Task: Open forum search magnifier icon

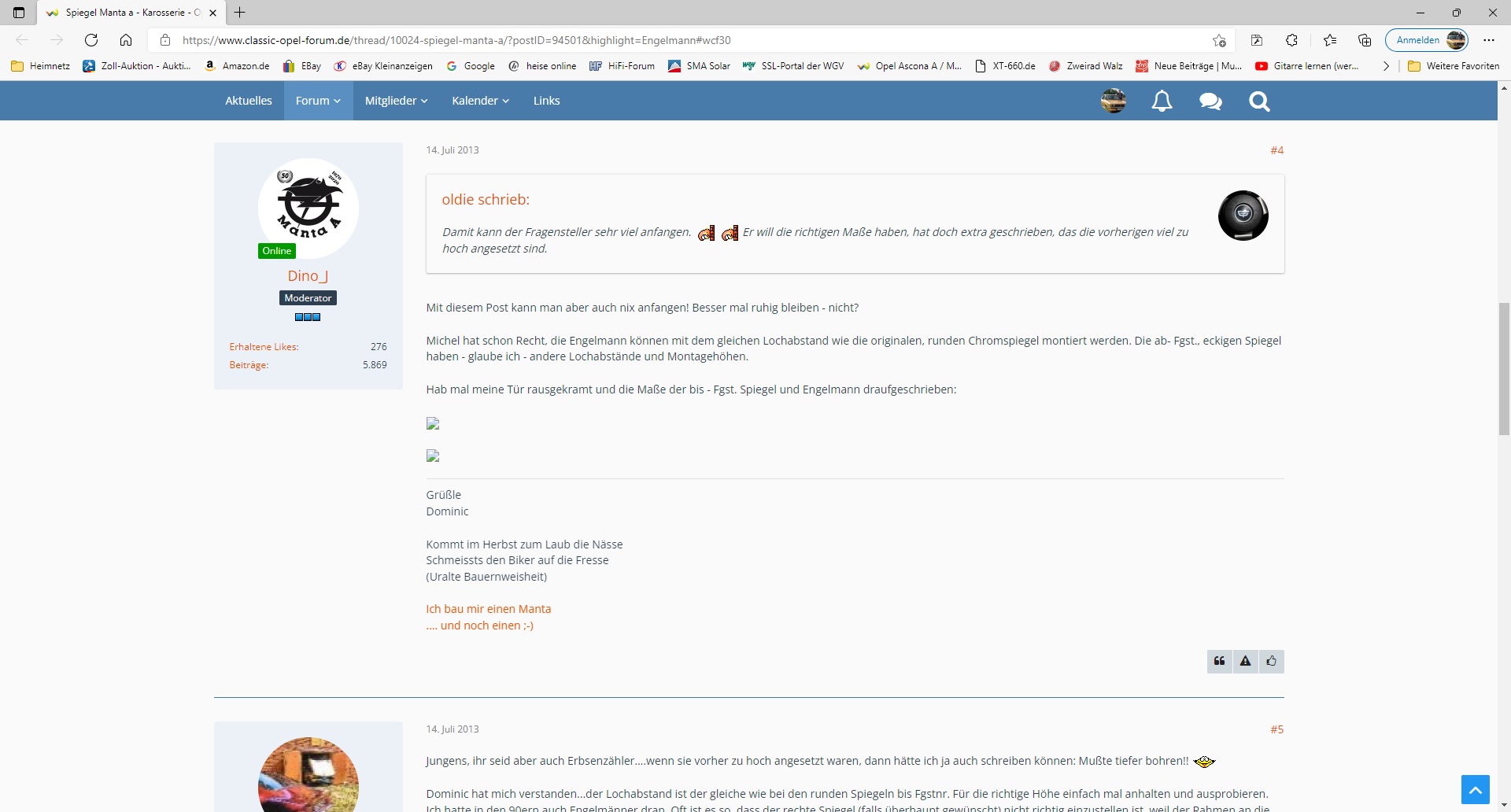Action: pos(1259,101)
